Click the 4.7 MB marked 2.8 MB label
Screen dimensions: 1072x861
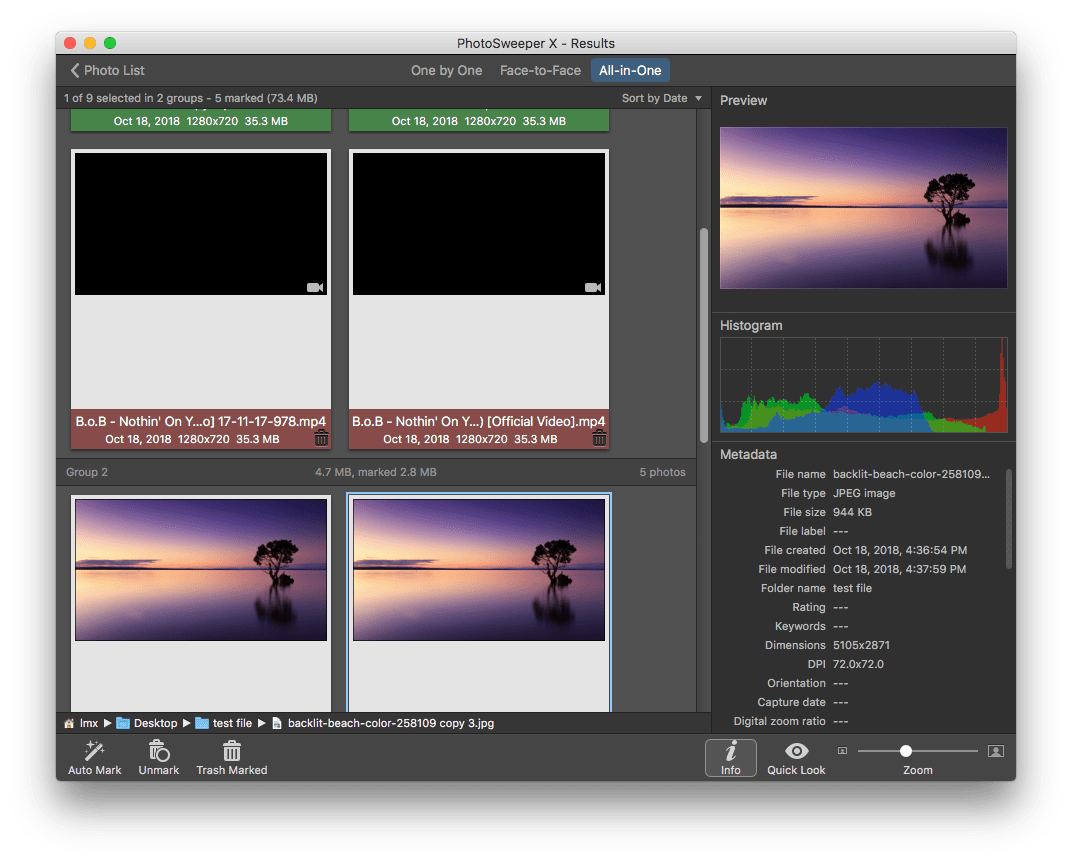pos(375,472)
